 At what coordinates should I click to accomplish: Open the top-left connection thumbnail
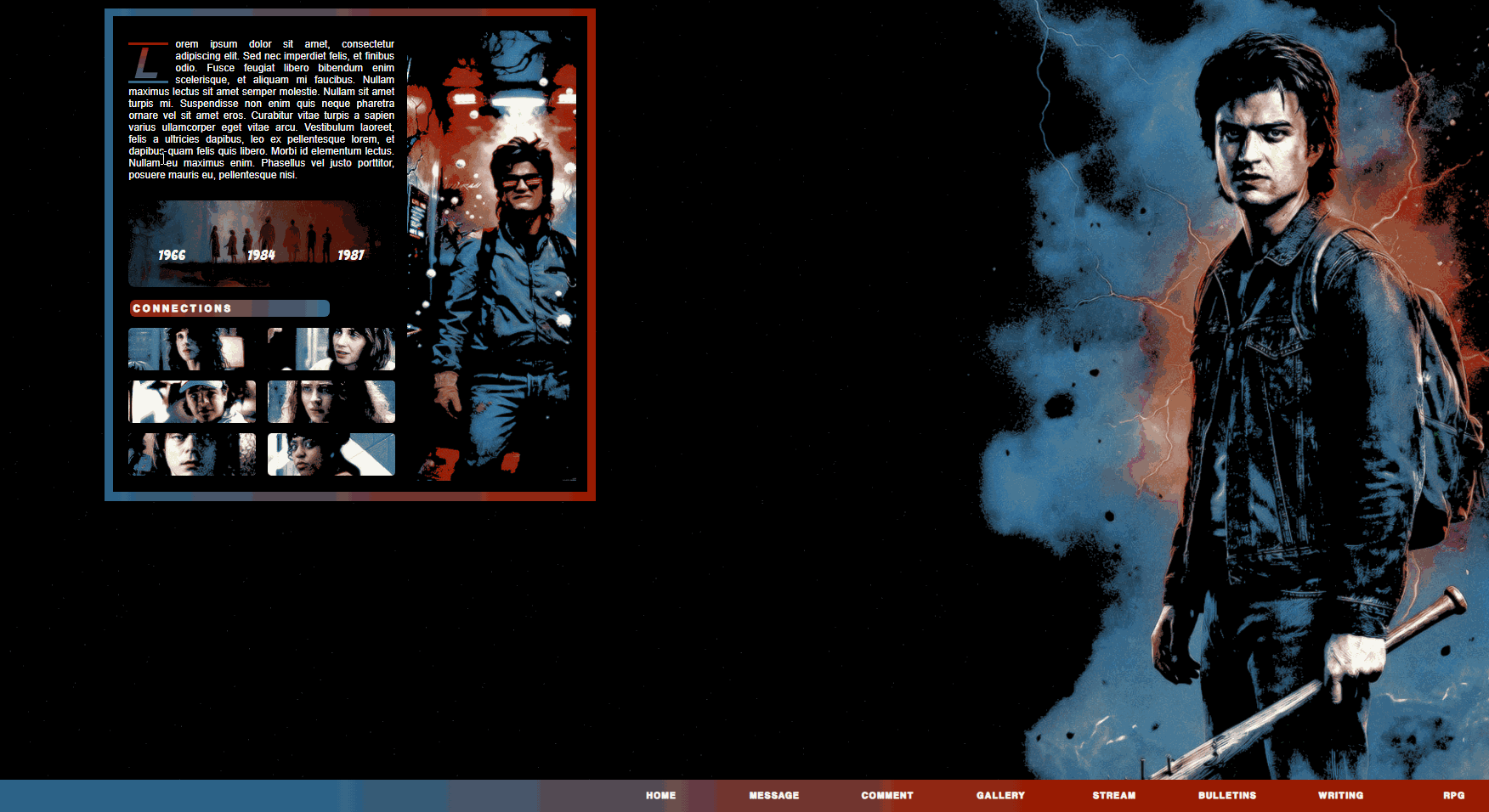tap(192, 349)
